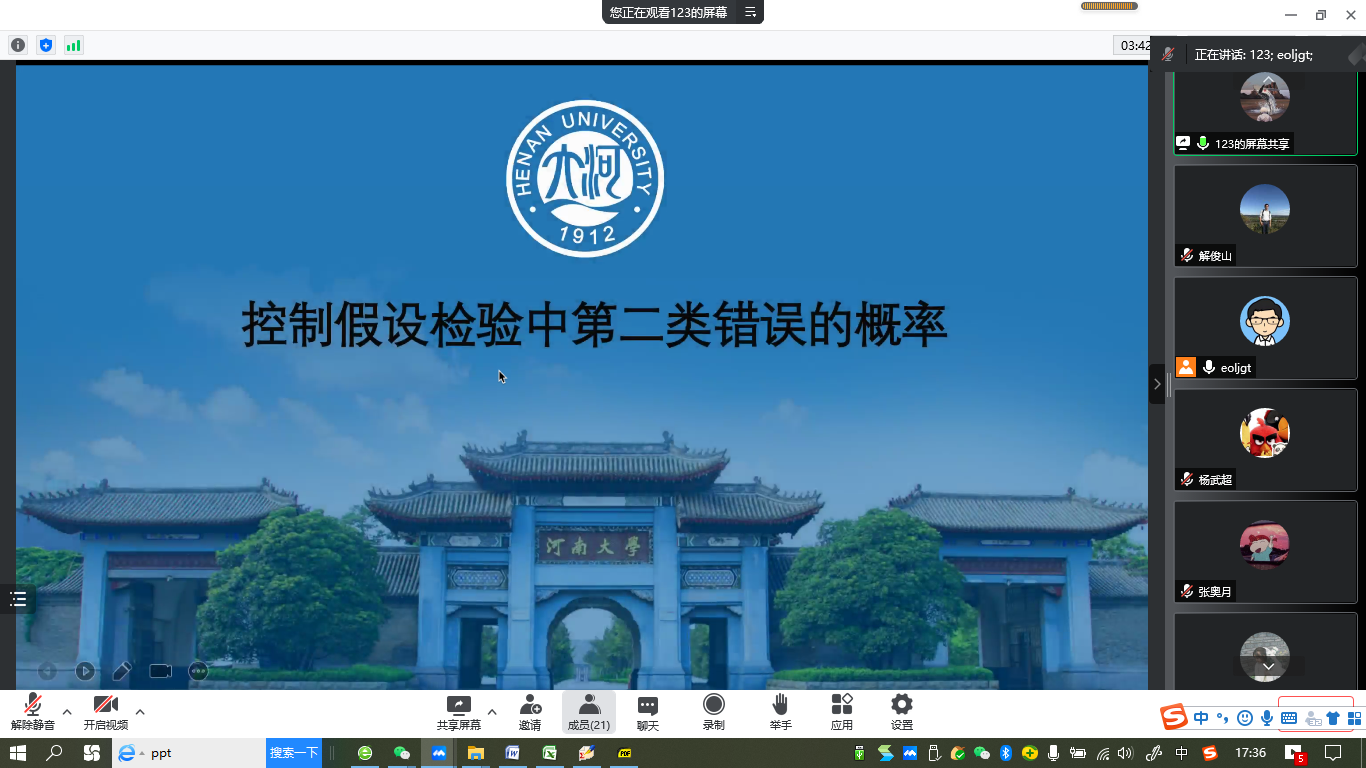Click the blue security shield icon
The height and width of the screenshot is (768, 1366).
tap(45, 45)
